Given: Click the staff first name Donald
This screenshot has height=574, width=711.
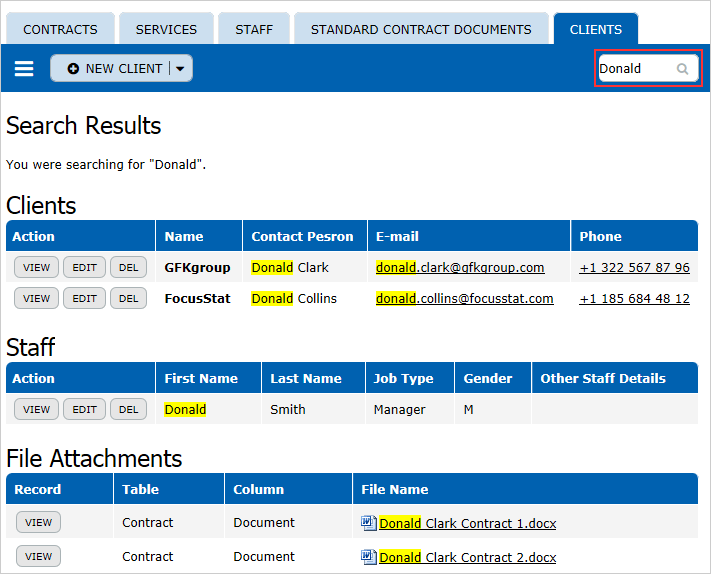Looking at the screenshot, I should point(185,409).
